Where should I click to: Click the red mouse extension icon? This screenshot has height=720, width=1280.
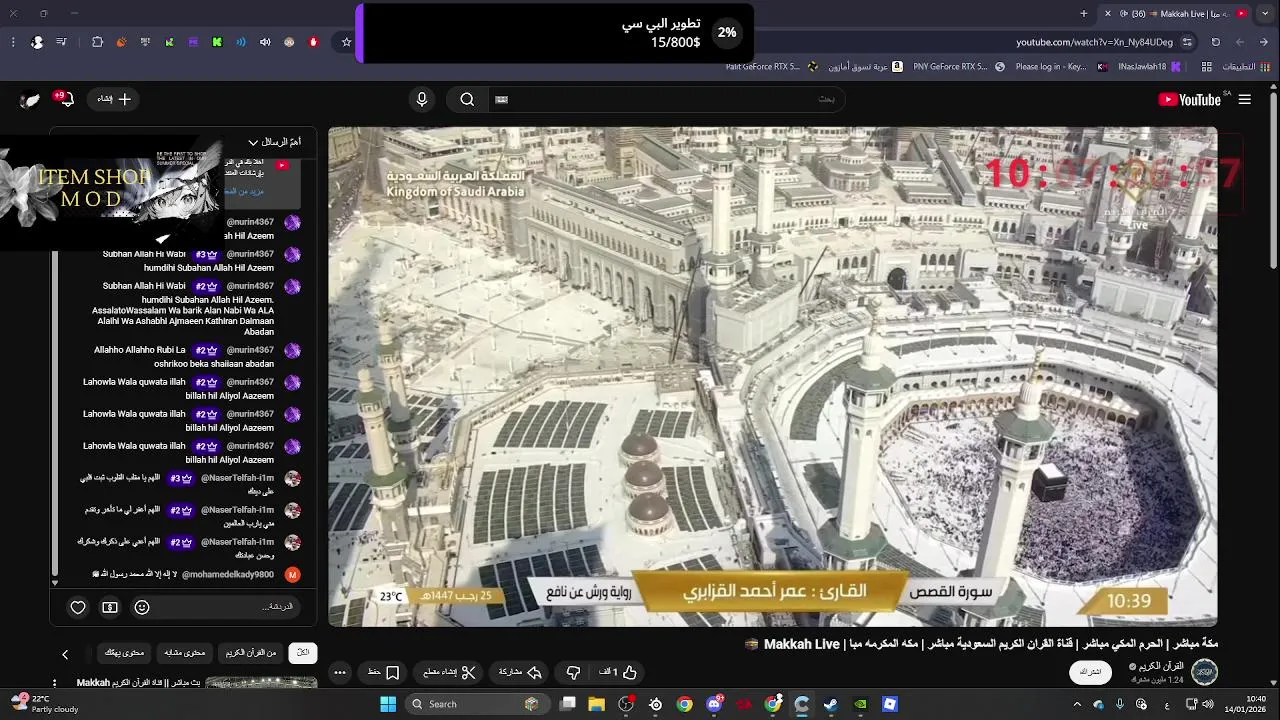click(x=313, y=42)
